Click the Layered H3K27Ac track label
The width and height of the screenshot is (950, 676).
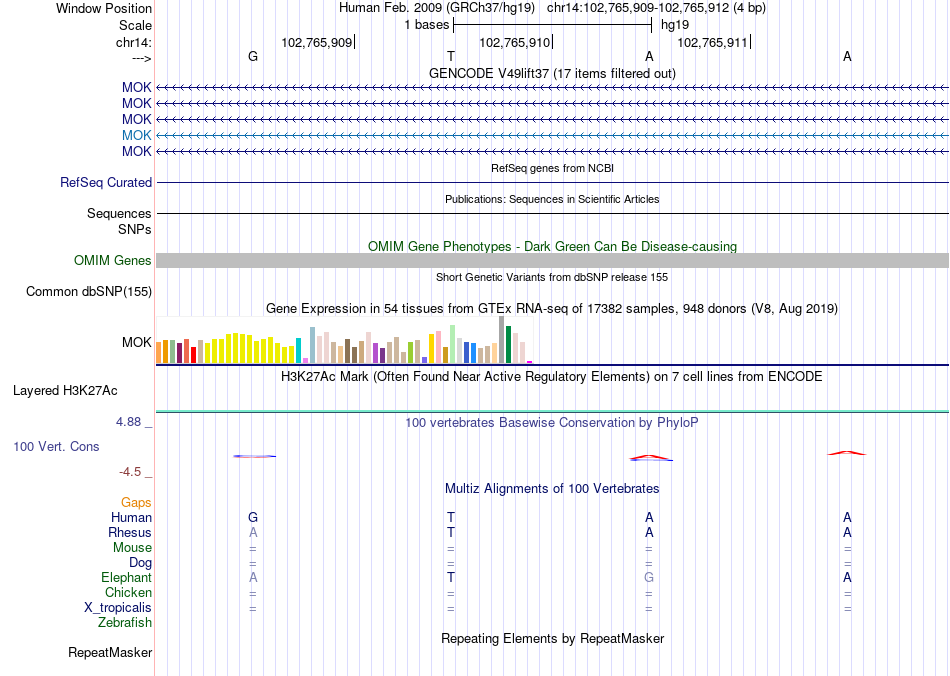pyautogui.click(x=65, y=391)
